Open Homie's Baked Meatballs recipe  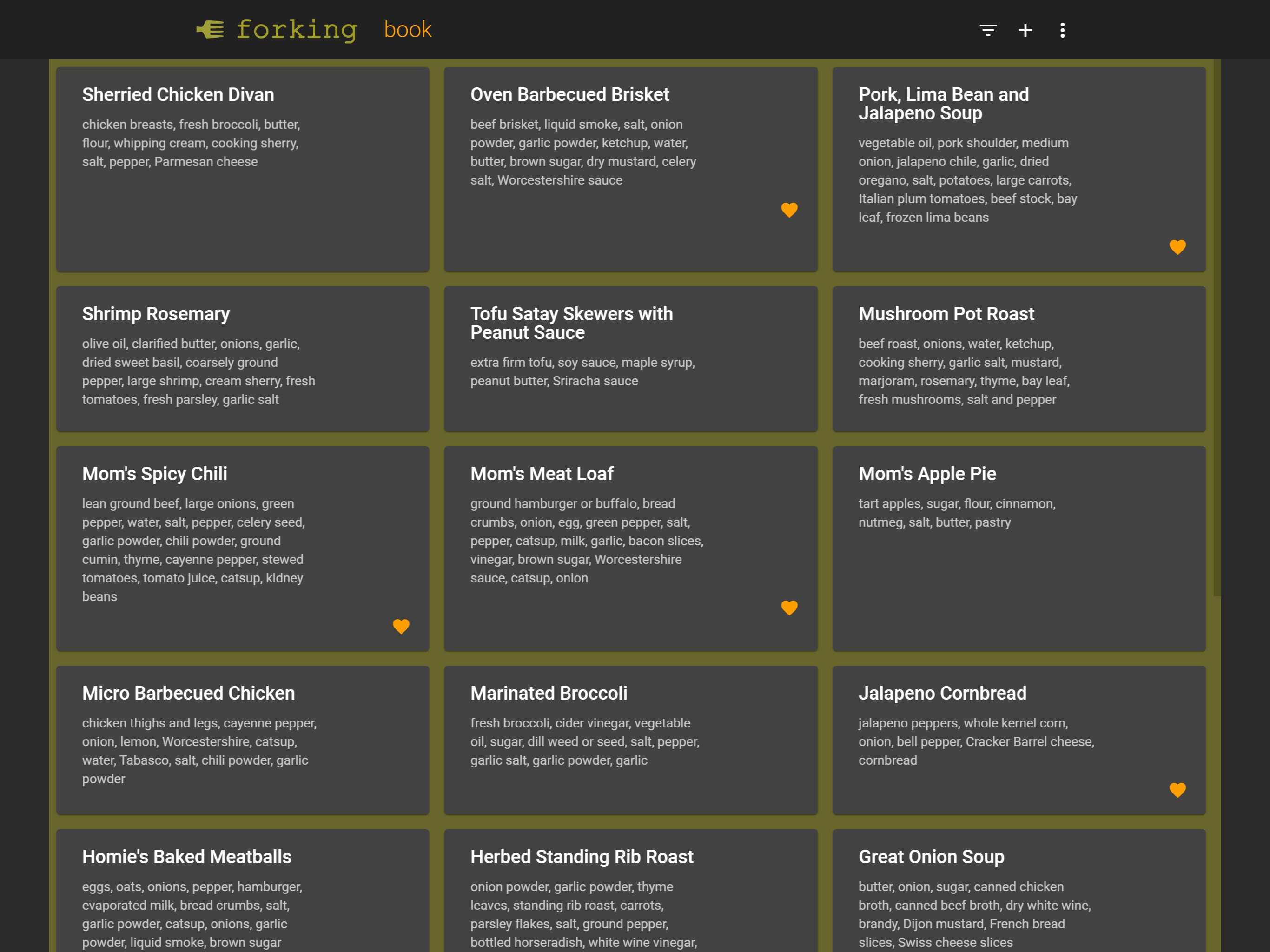[186, 857]
